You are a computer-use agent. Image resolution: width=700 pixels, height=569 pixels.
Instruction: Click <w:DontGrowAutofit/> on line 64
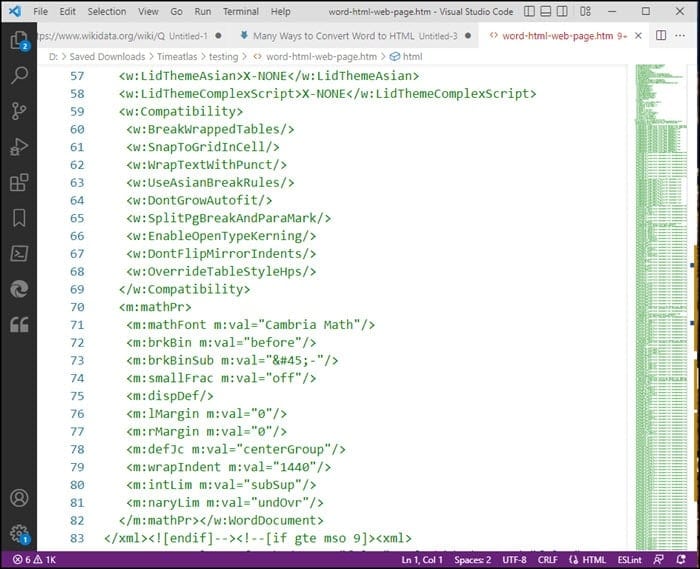pos(199,200)
